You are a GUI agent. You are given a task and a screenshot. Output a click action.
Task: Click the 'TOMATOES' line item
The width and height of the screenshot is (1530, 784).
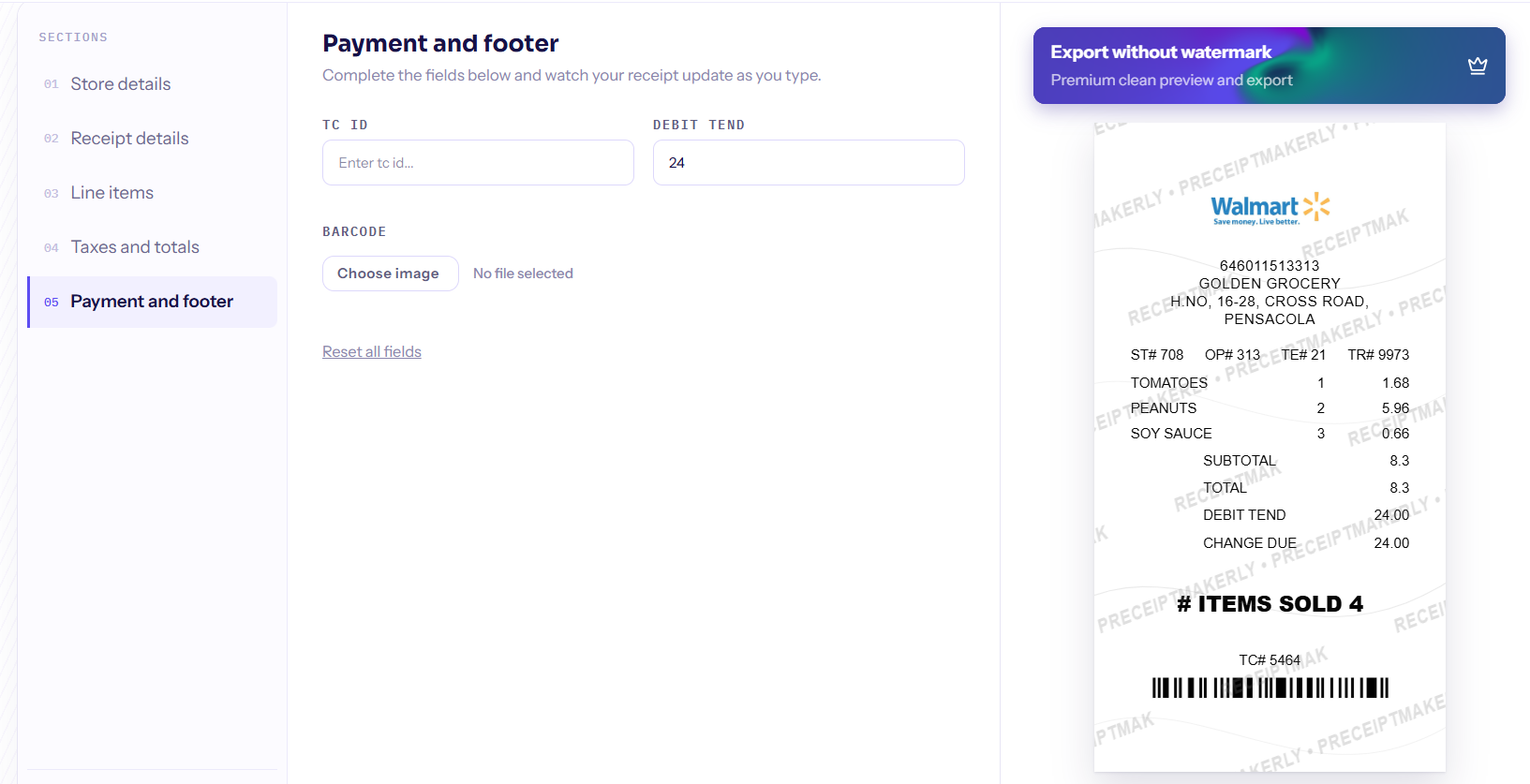pyautogui.click(x=1169, y=383)
